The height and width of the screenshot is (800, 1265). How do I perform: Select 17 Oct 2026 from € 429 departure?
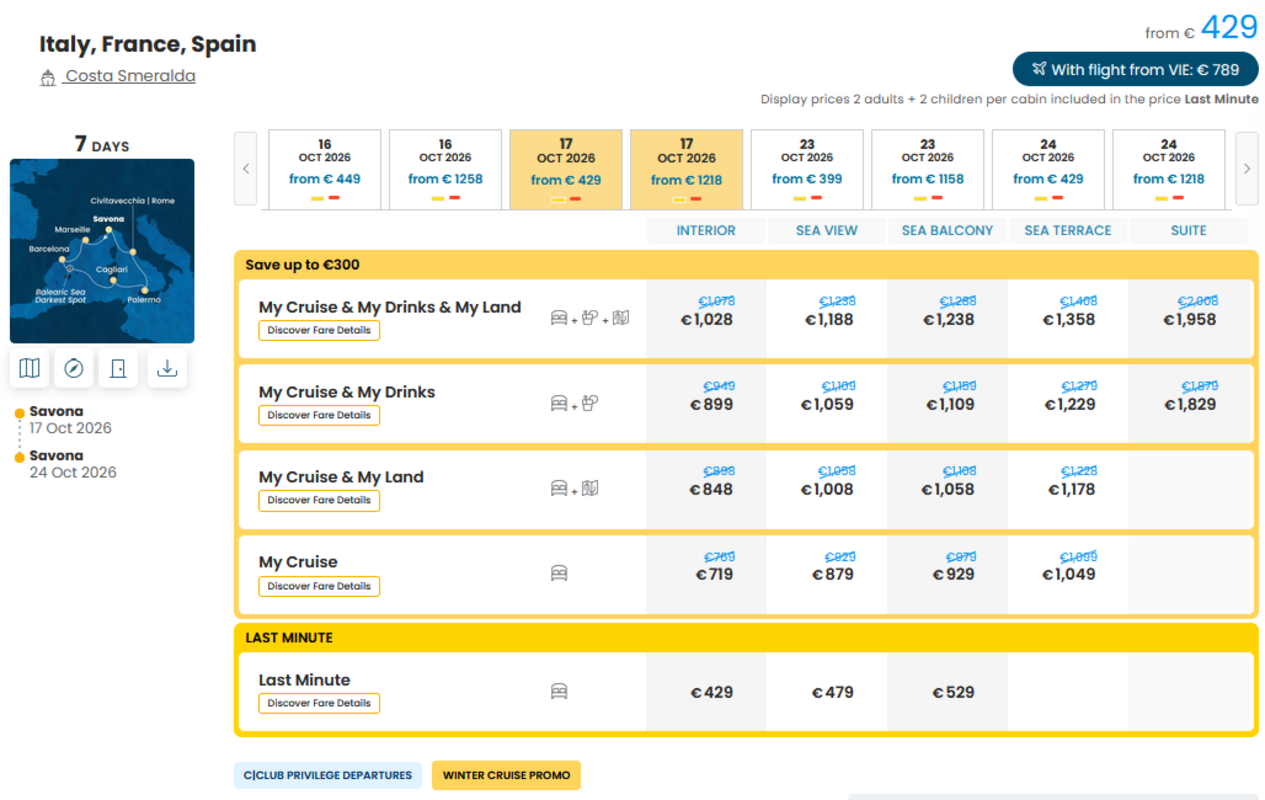[566, 169]
